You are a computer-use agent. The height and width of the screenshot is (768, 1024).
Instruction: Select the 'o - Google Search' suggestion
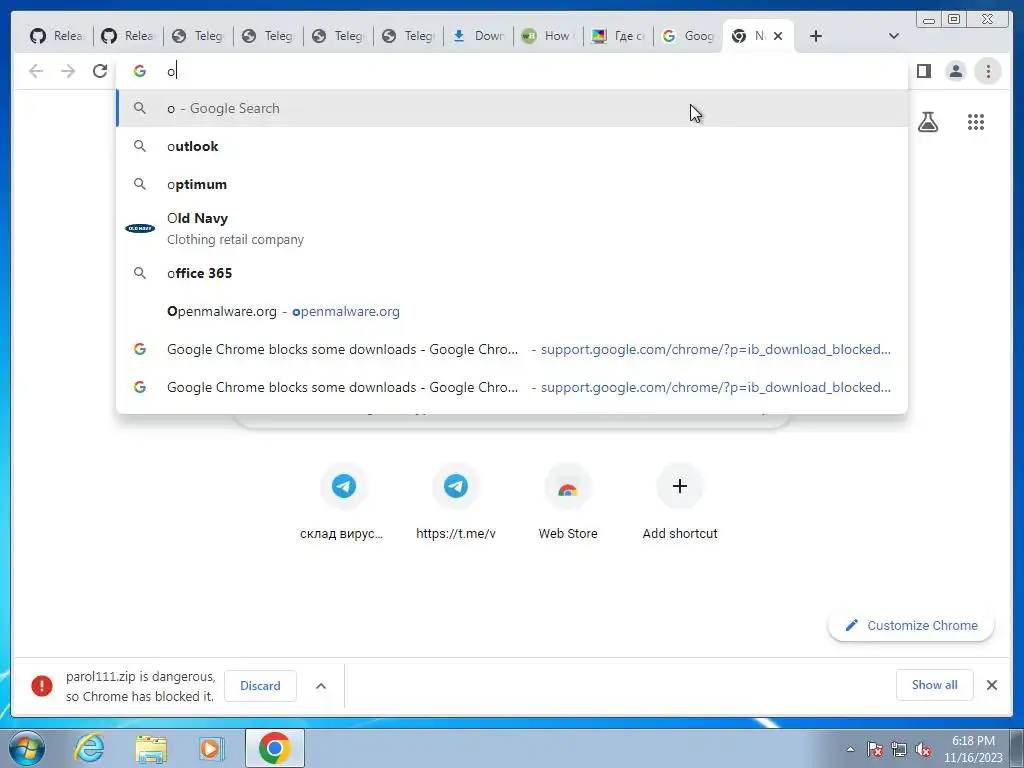pyautogui.click(x=512, y=108)
